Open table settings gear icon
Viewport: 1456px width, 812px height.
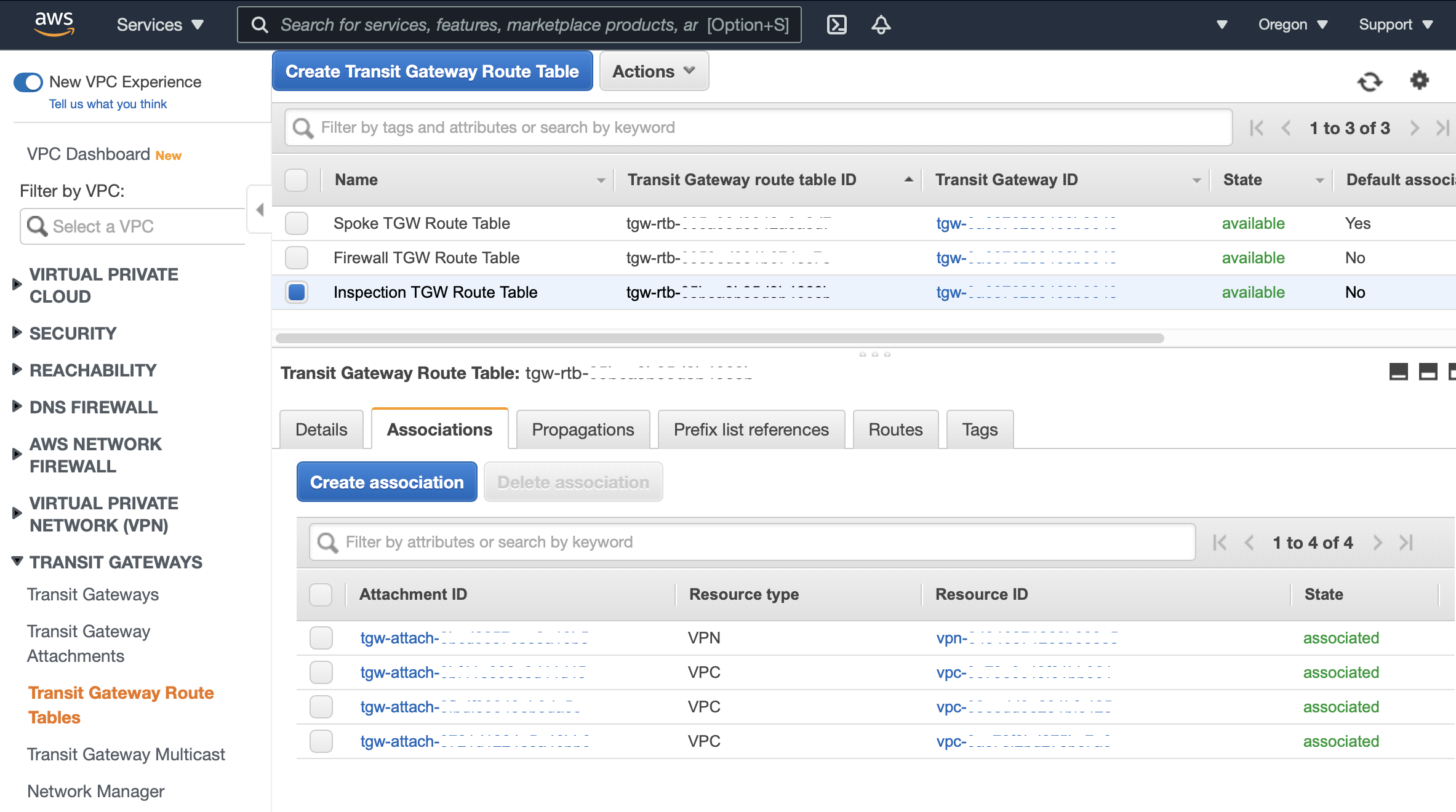(1419, 80)
